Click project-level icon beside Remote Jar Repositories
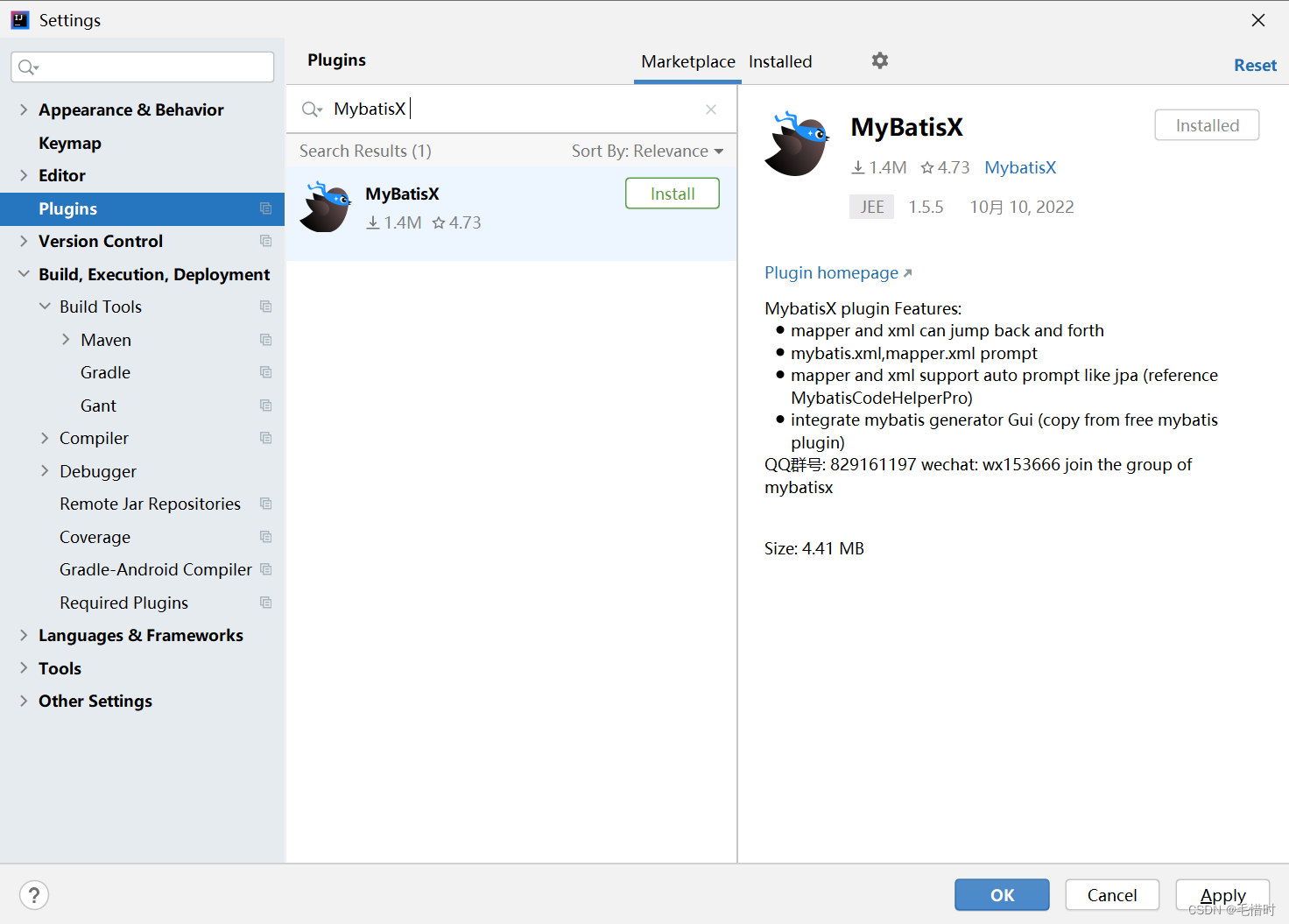1289x924 pixels. point(266,504)
